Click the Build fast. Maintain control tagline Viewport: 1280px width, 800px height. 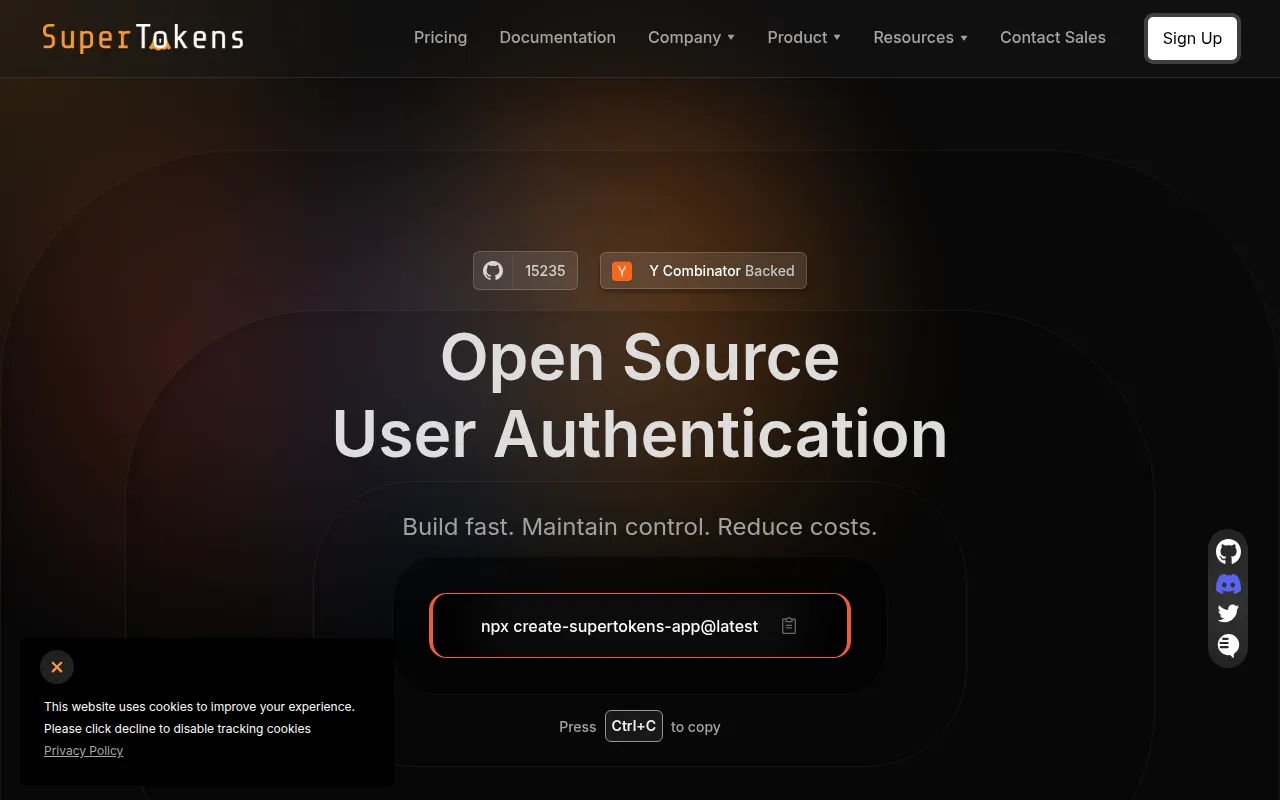click(640, 527)
